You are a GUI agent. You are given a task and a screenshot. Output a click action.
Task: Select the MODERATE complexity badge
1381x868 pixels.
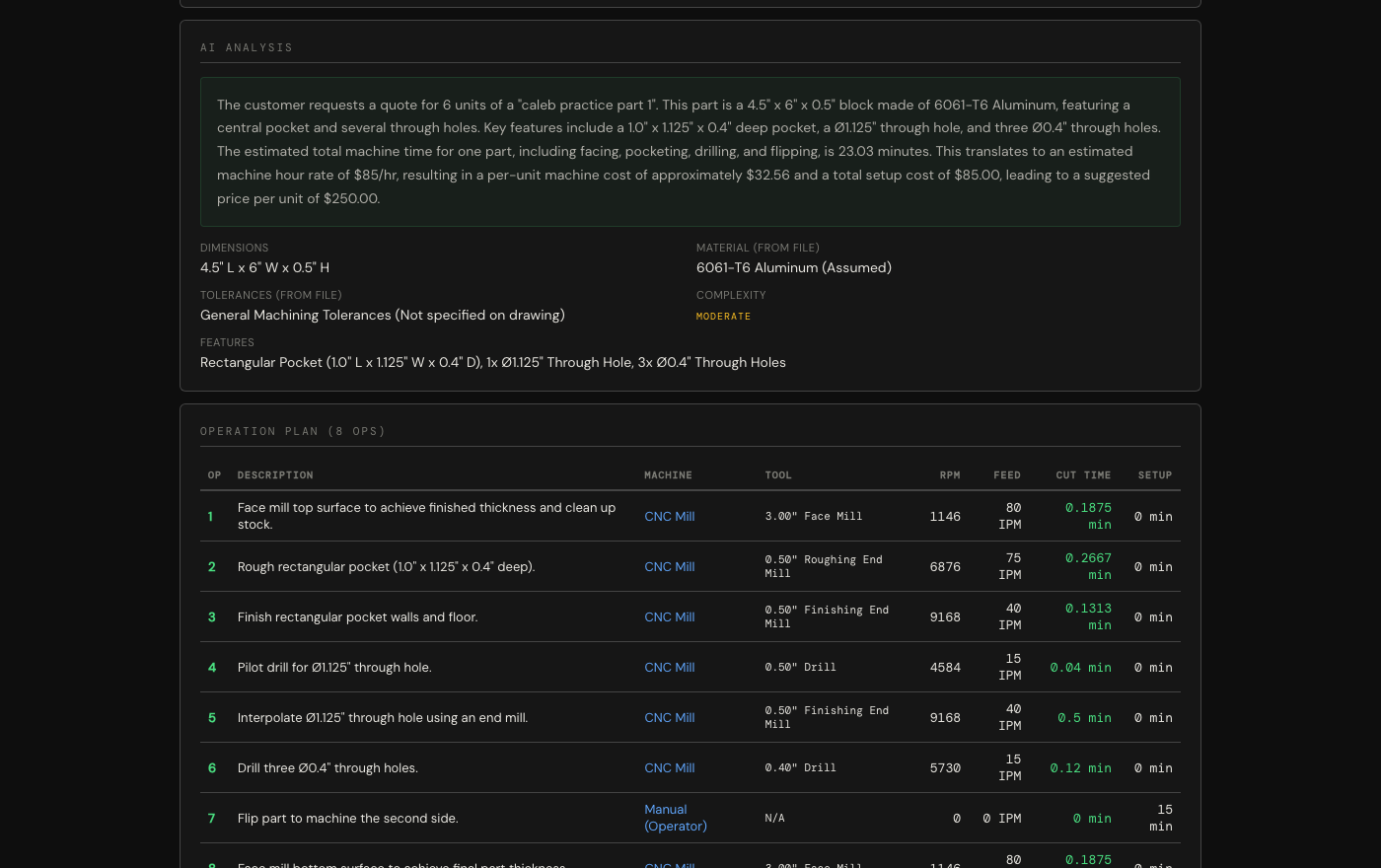(723, 317)
